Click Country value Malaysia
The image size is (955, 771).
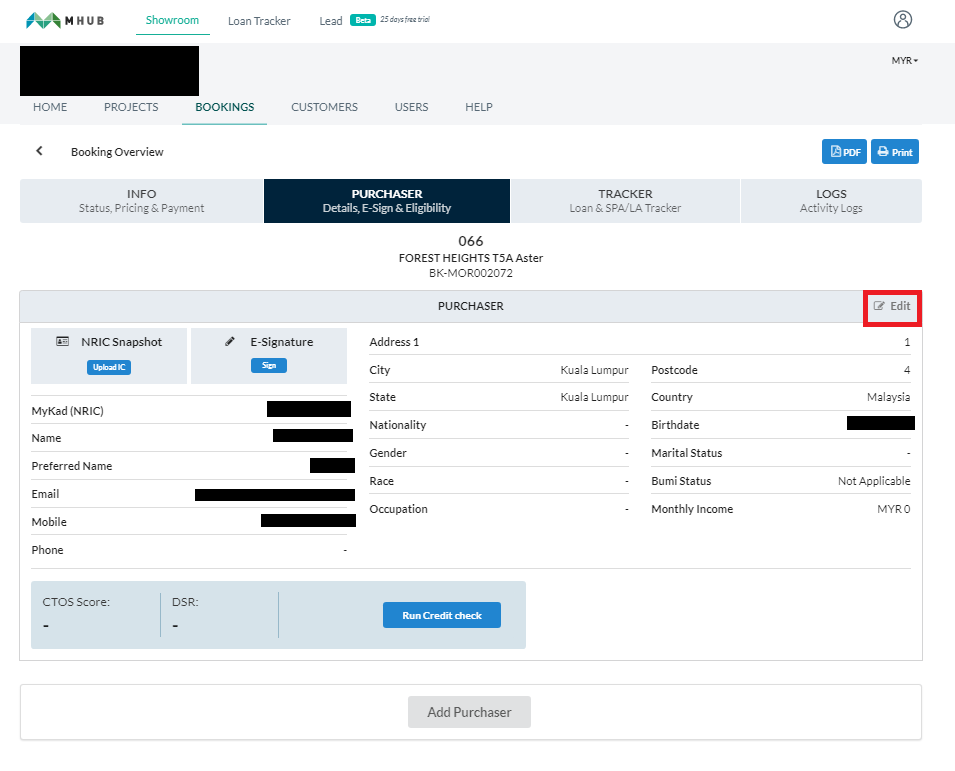point(889,397)
